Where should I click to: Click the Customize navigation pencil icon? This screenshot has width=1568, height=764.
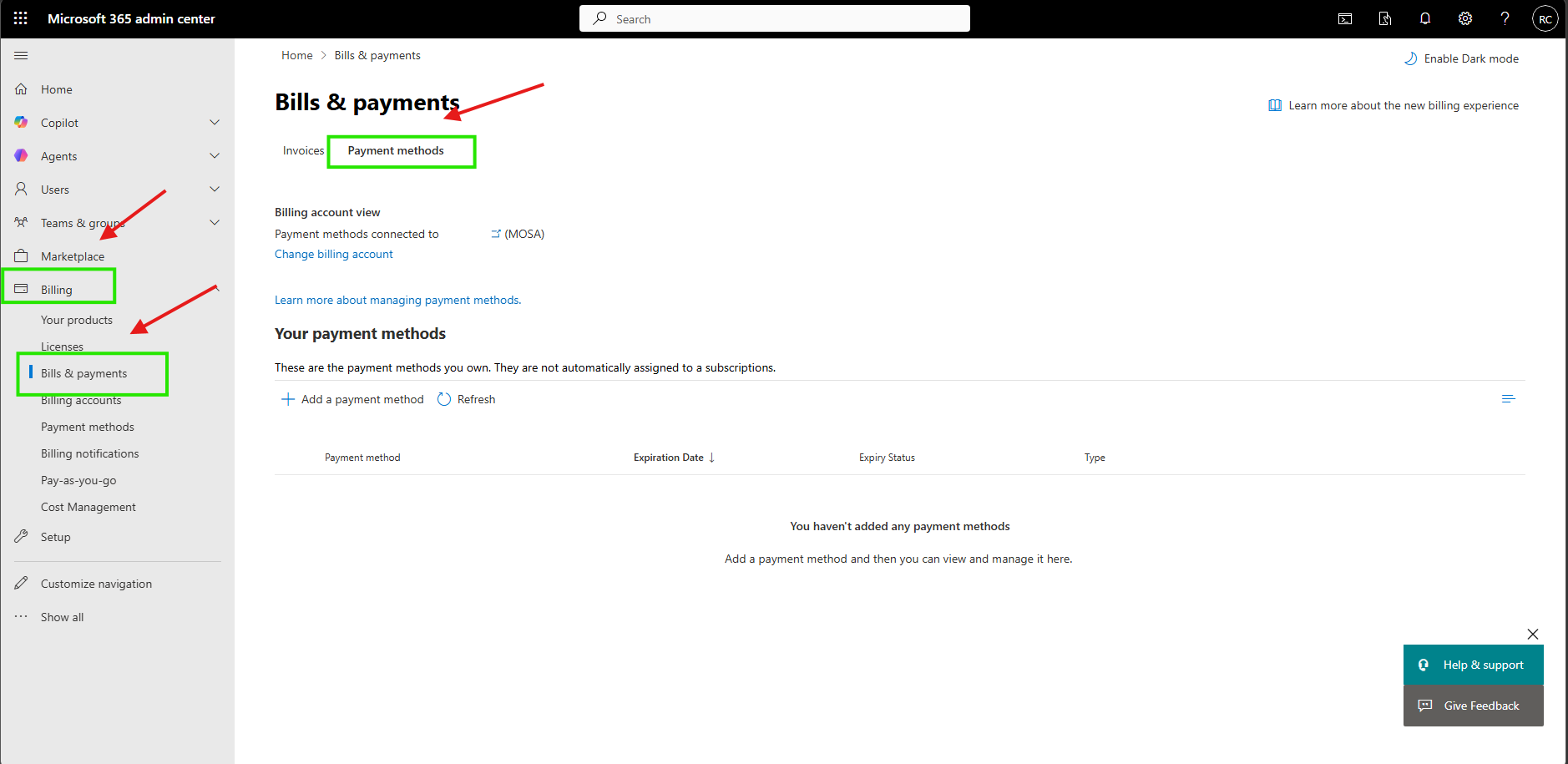[x=22, y=584]
